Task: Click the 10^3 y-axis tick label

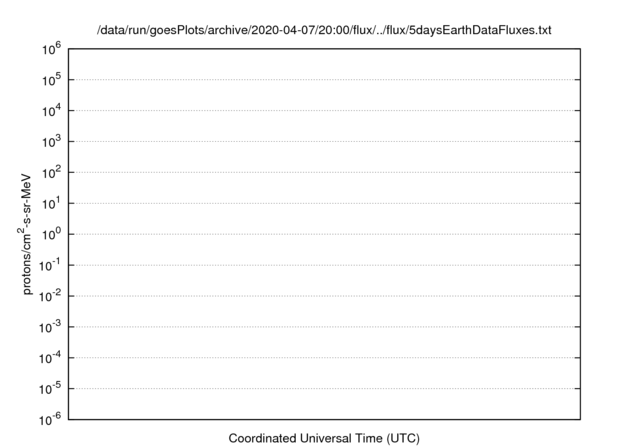Action: (x=51, y=141)
